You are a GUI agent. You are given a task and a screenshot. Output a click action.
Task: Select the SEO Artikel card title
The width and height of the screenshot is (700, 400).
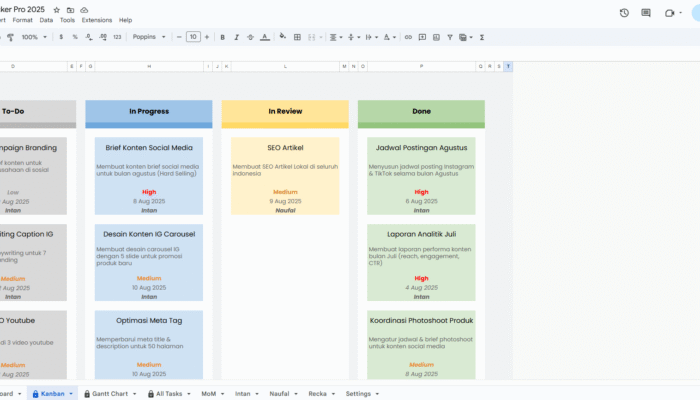pyautogui.click(x=285, y=148)
